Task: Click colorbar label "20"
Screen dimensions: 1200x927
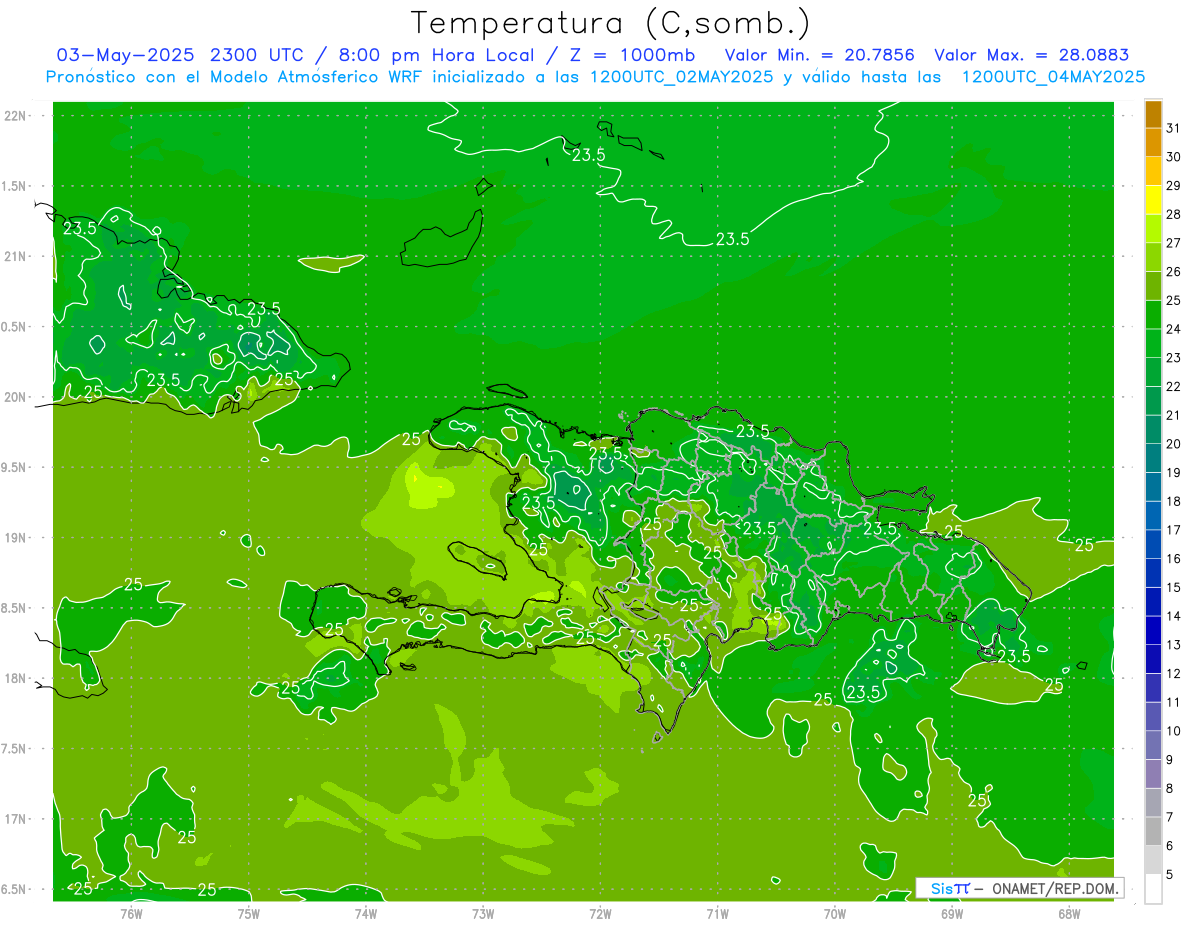Action: pyautogui.click(x=1174, y=444)
